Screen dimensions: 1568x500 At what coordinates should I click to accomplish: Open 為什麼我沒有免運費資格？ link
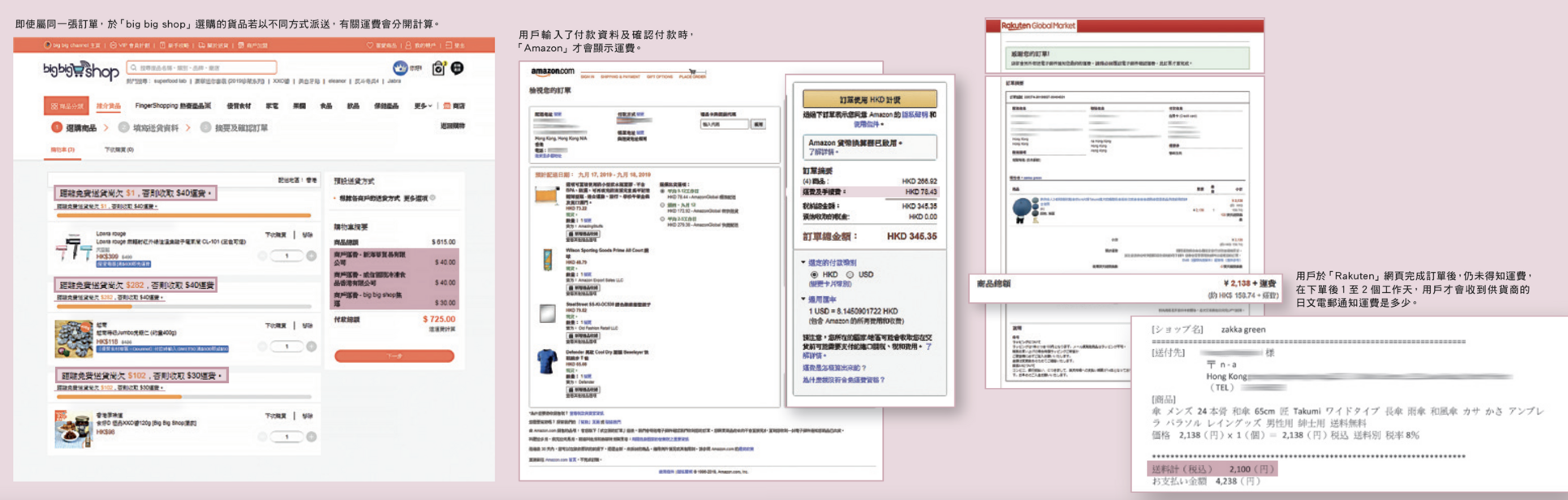843,380
